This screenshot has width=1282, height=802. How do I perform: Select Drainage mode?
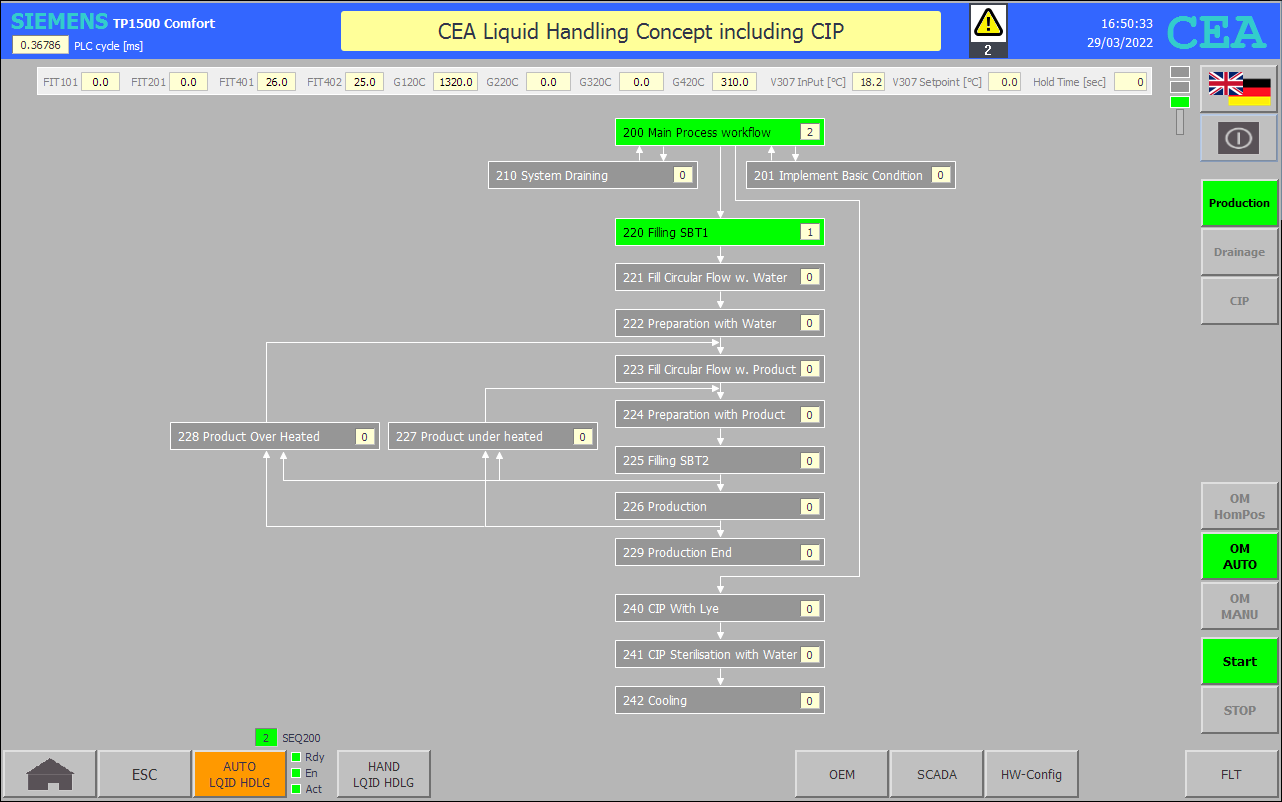click(1239, 252)
